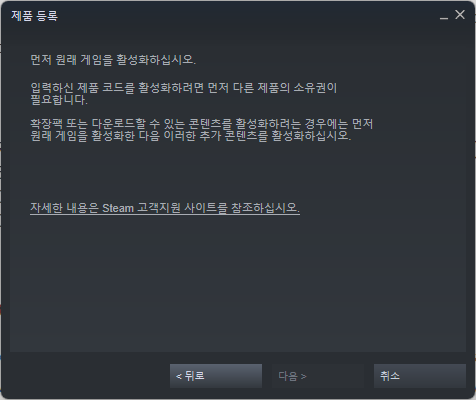This screenshot has height=400, width=476.
Task: Select the '제품 등록' window title text
Action: pyautogui.click(x=35, y=16)
